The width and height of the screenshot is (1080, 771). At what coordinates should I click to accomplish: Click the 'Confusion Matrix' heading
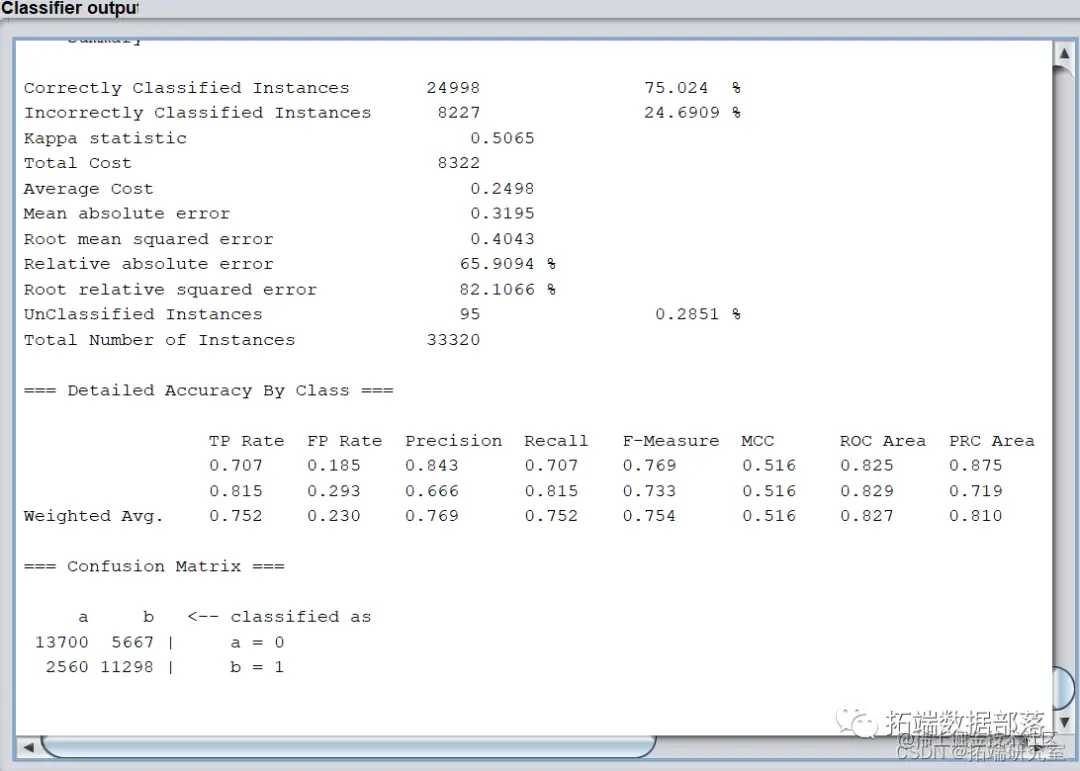154,566
